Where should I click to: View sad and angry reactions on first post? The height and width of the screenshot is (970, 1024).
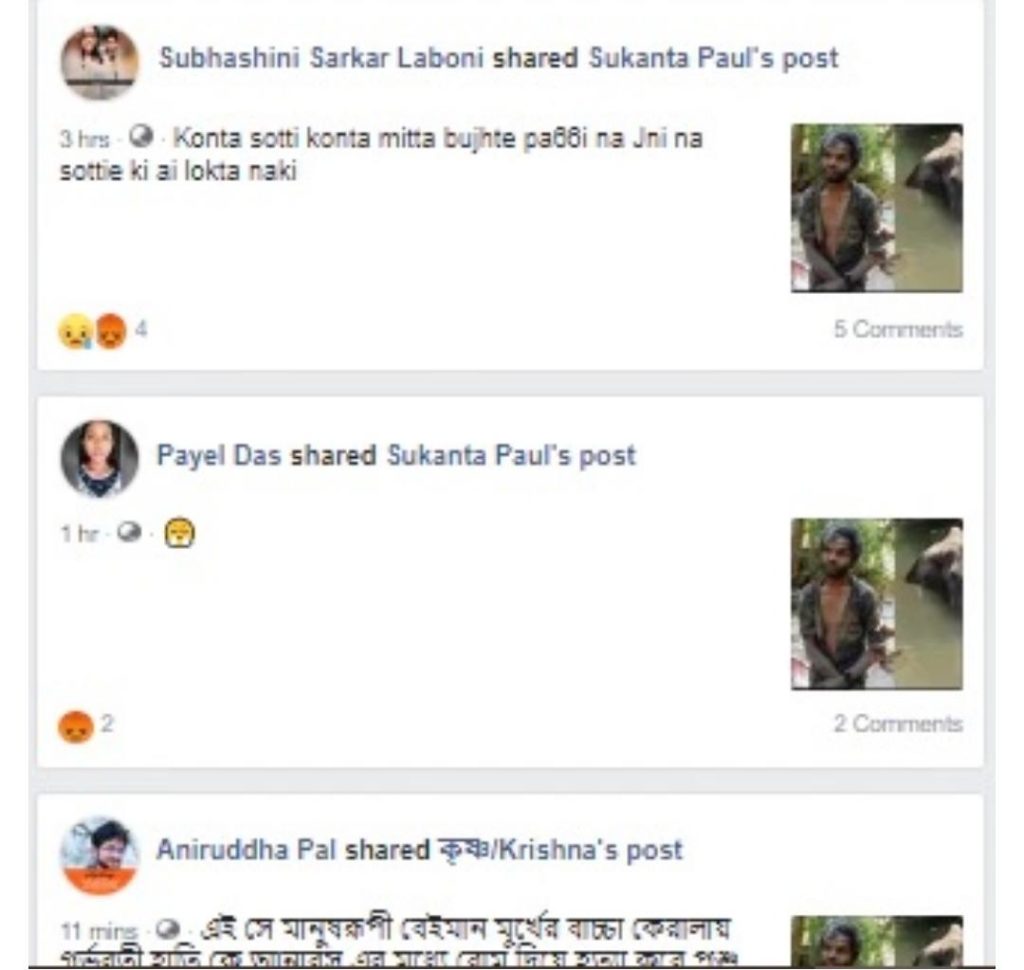tap(92, 331)
